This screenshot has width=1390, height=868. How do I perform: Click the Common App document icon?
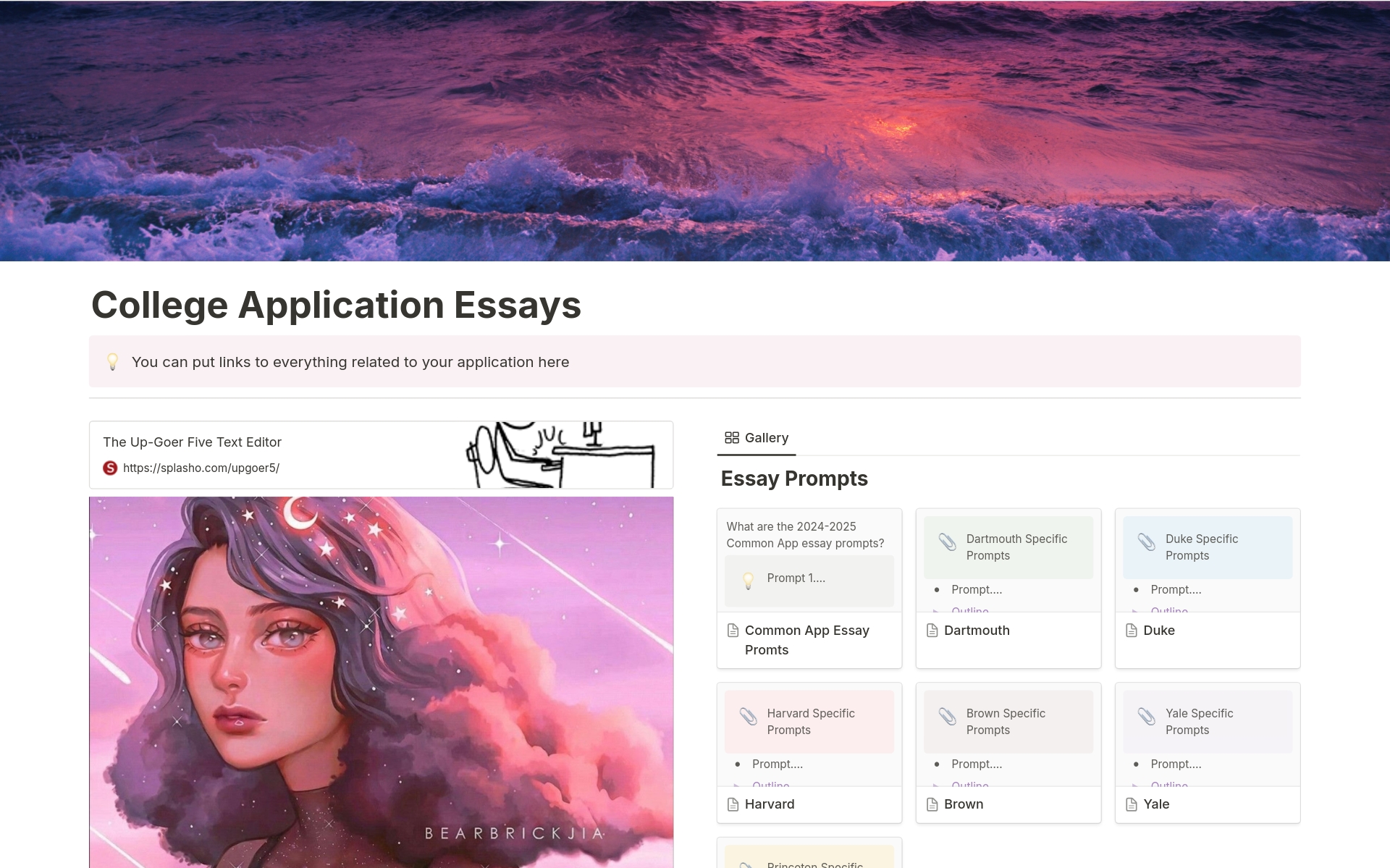(734, 629)
